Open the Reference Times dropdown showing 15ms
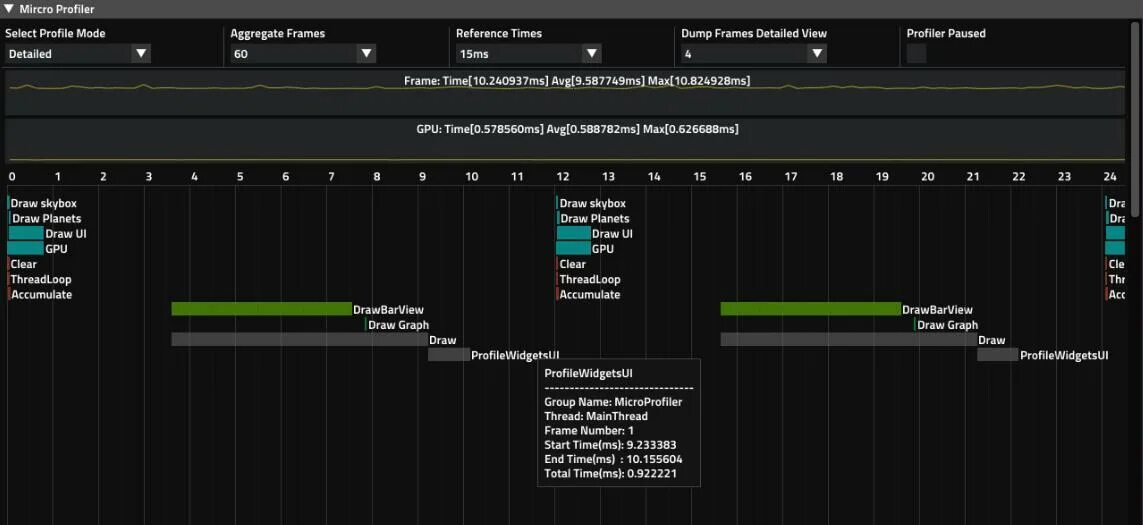 (528, 53)
